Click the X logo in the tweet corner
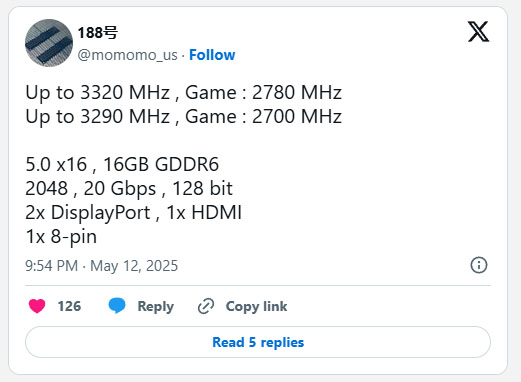 tap(478, 32)
